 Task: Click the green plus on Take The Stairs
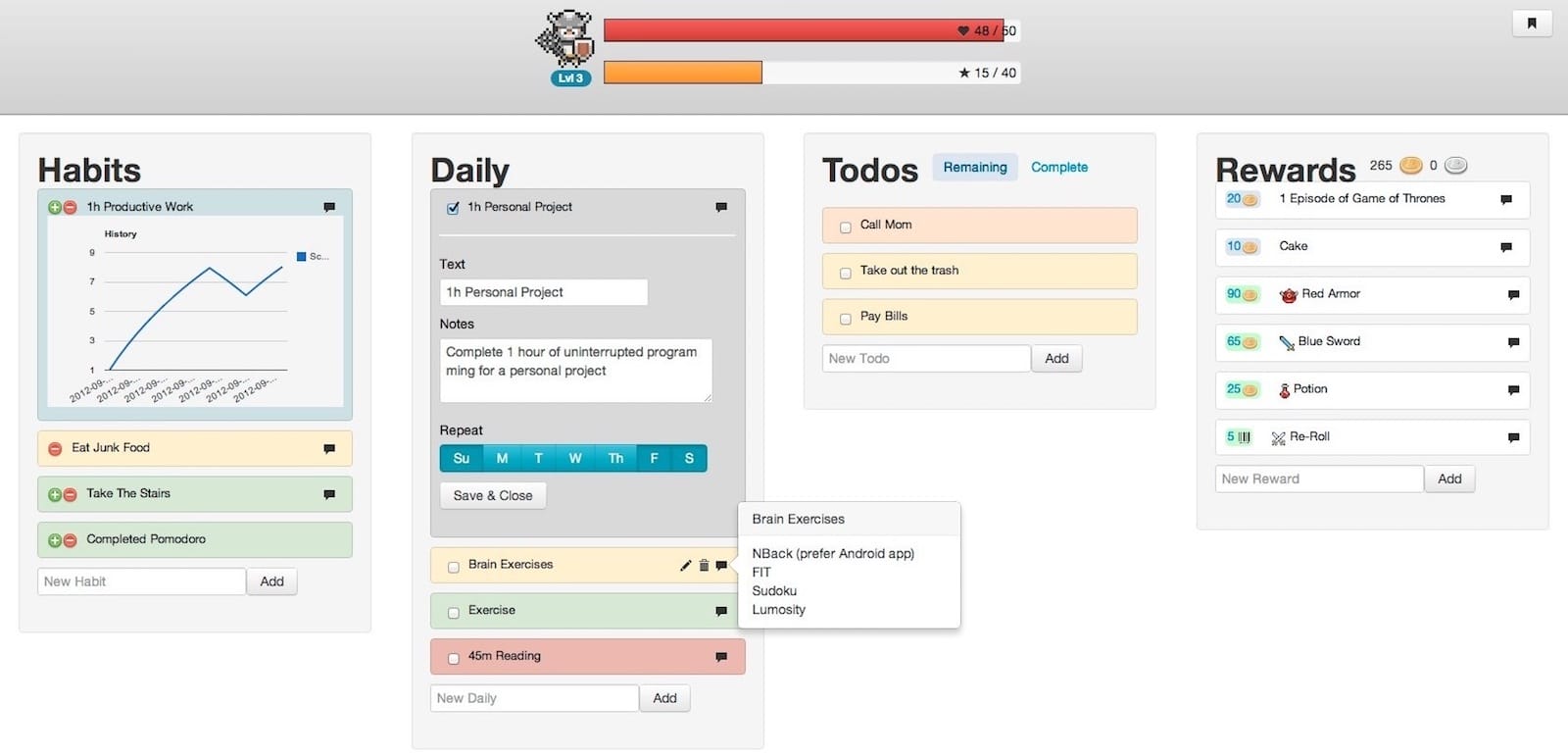point(55,495)
